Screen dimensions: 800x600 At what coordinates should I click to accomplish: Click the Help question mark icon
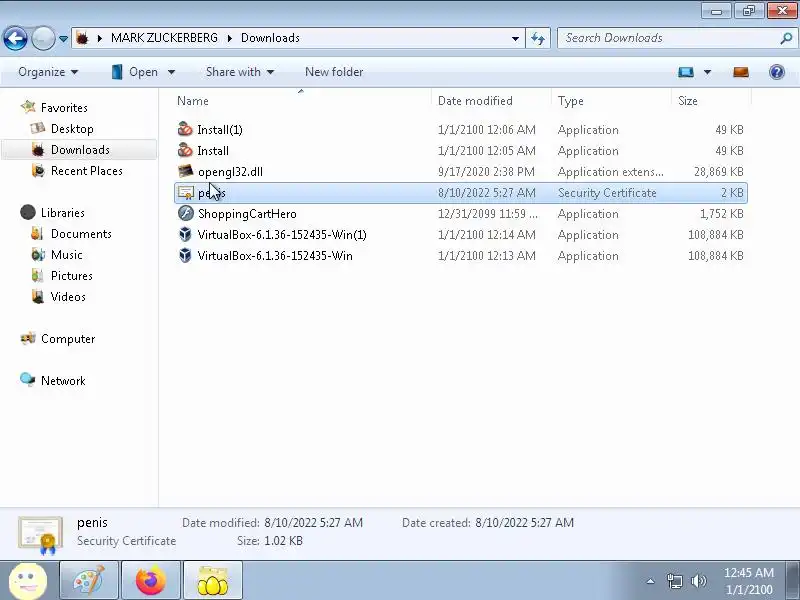(777, 72)
